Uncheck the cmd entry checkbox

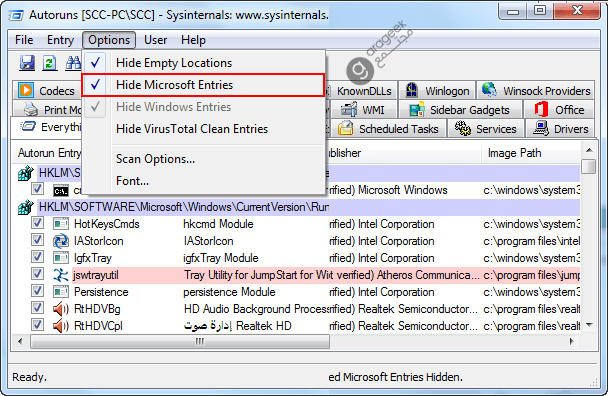click(37, 189)
